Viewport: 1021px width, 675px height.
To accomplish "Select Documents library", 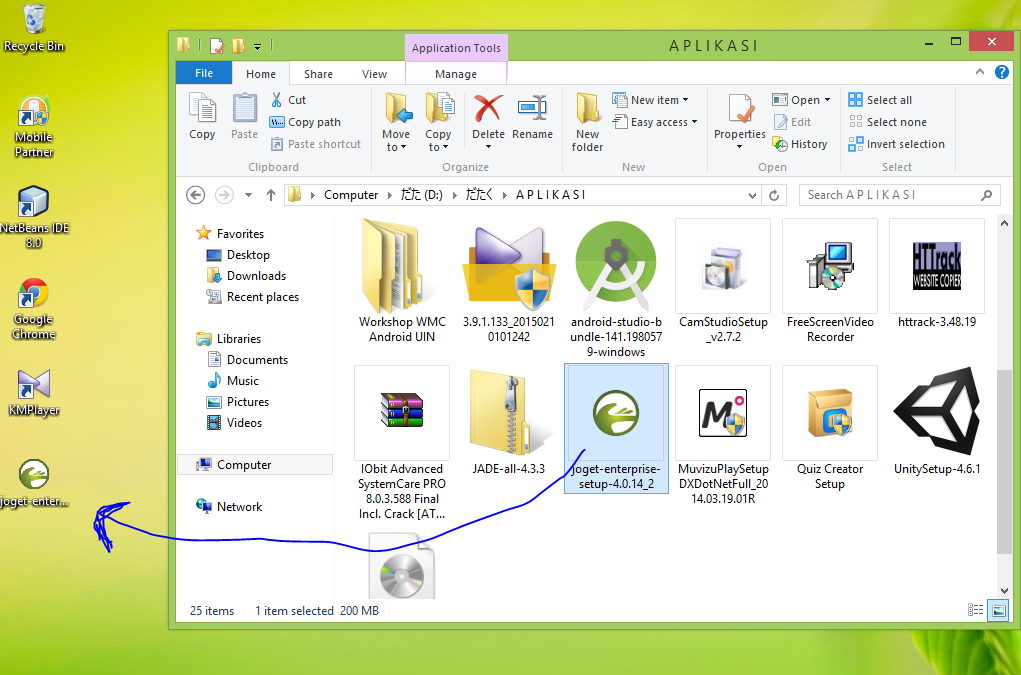I will (x=247, y=359).
